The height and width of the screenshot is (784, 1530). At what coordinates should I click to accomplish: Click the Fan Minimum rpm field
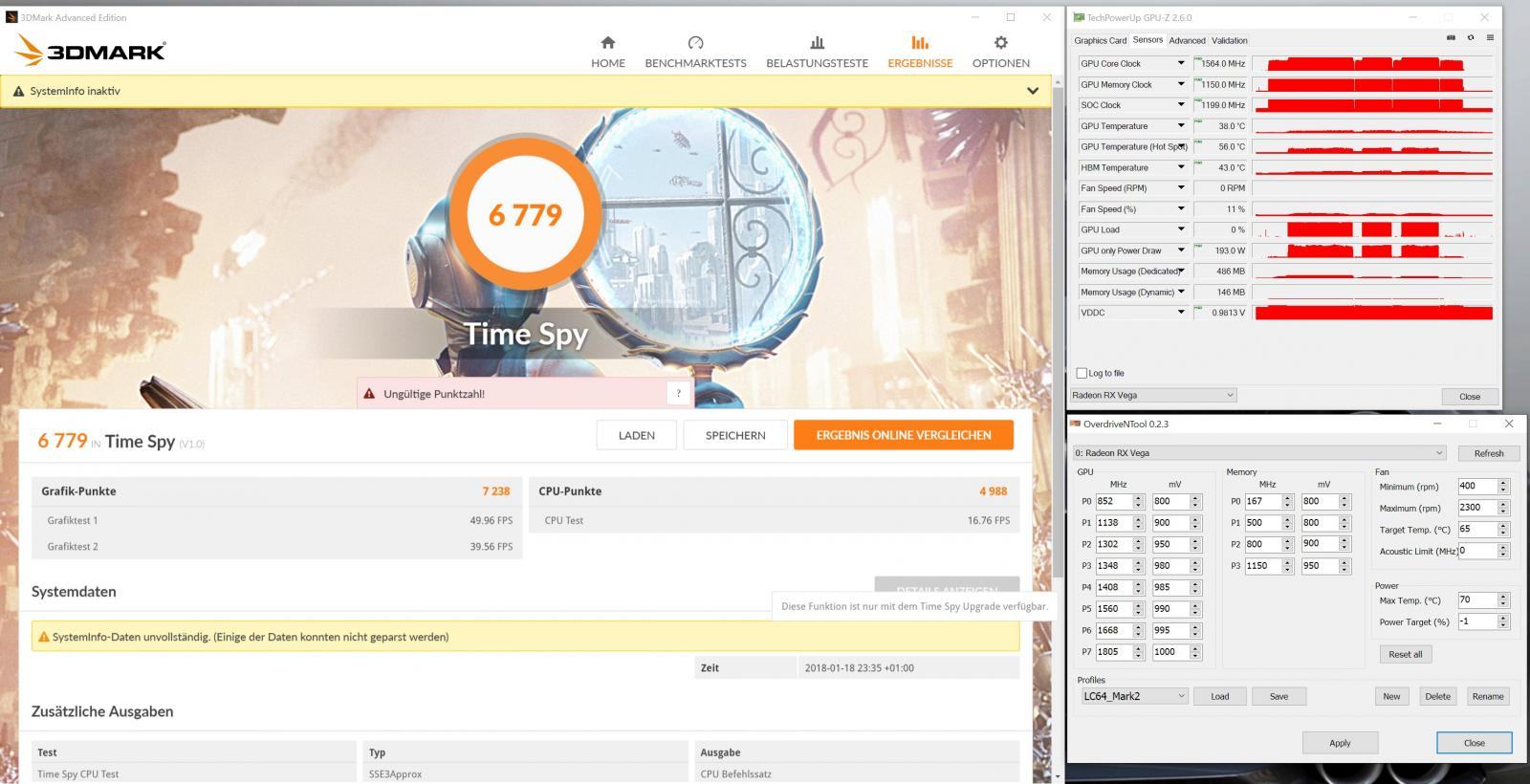point(1477,486)
